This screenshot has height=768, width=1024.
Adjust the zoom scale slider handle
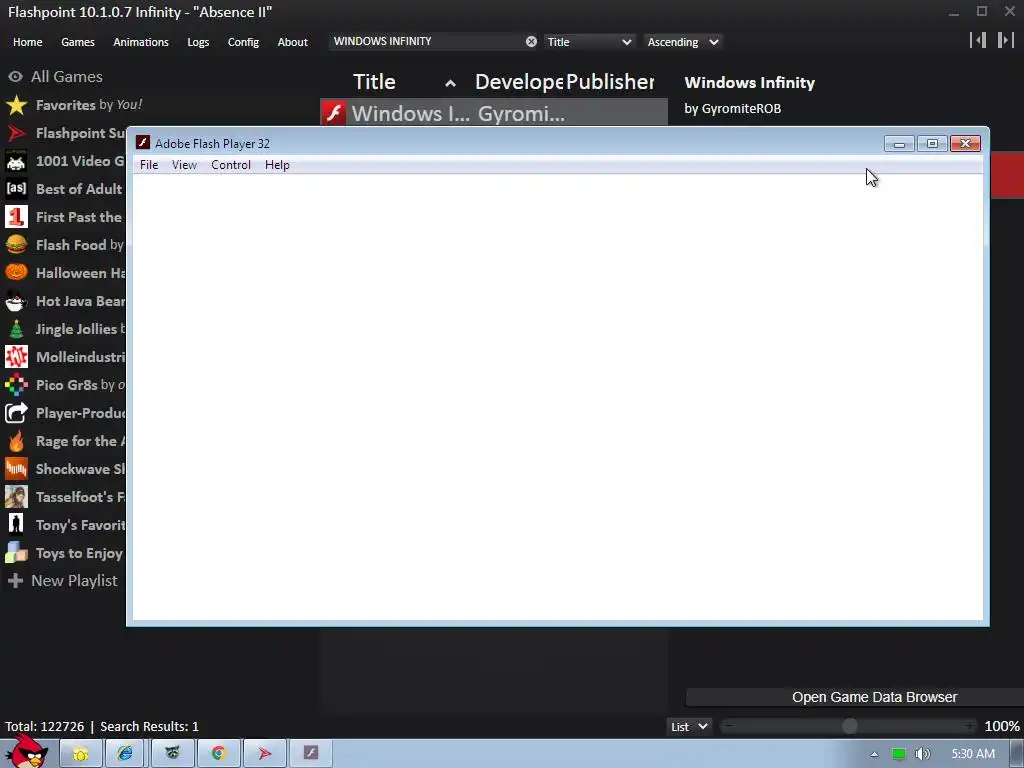tap(850, 726)
